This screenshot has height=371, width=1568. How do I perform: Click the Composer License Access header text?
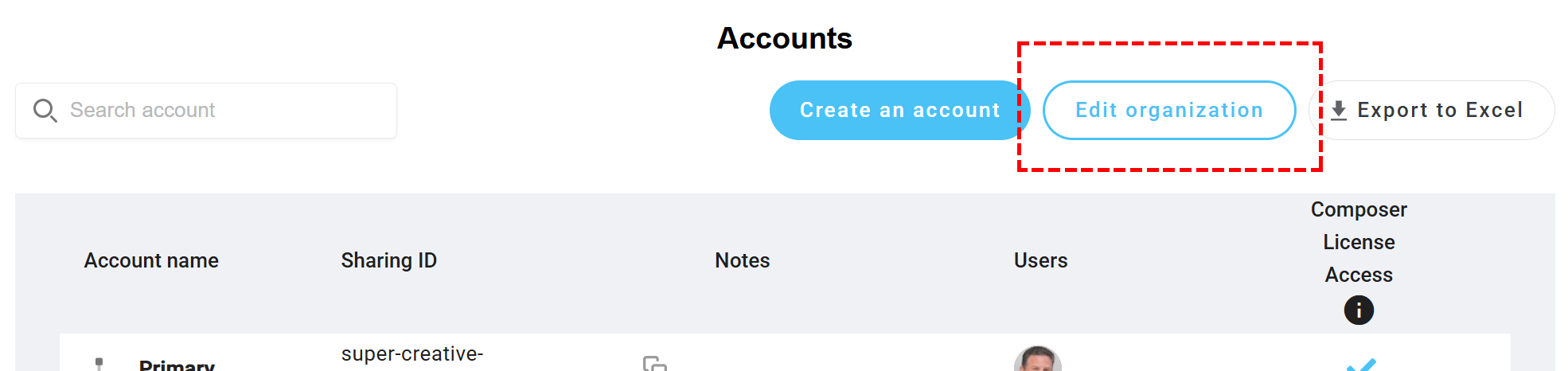[1359, 242]
